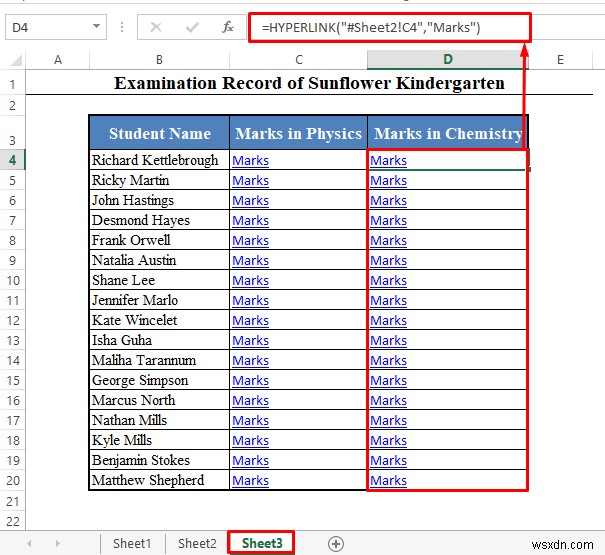Select the cell with Jennifer Marlo
This screenshot has width=605, height=555.
[159, 300]
